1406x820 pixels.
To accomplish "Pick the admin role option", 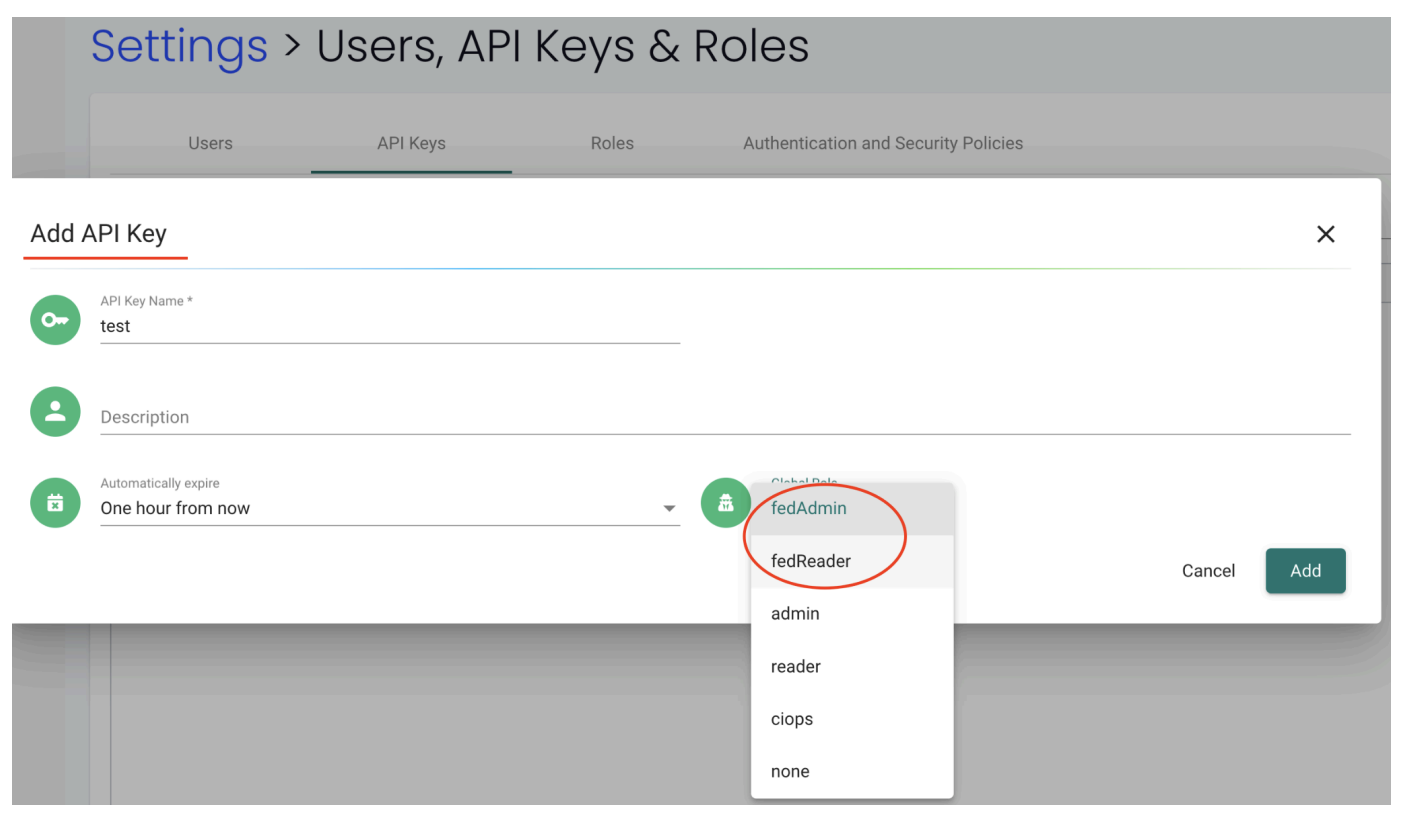I will [x=852, y=614].
